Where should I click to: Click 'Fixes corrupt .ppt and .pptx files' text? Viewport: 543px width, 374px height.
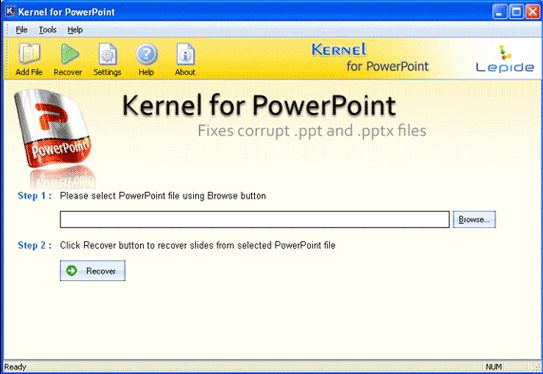point(312,131)
